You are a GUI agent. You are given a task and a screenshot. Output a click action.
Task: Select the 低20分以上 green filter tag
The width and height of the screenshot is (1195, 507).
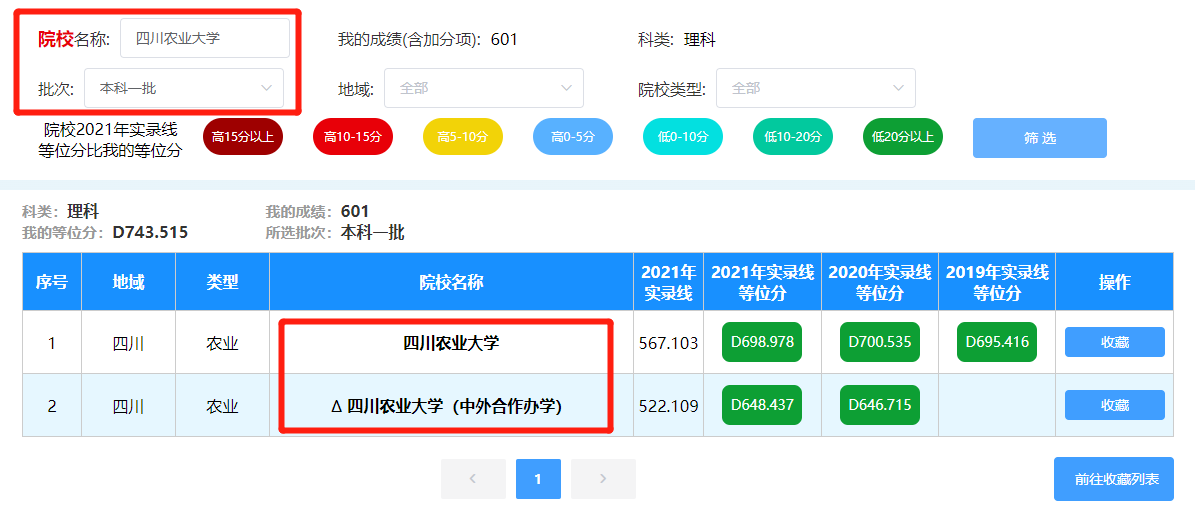[x=903, y=137]
